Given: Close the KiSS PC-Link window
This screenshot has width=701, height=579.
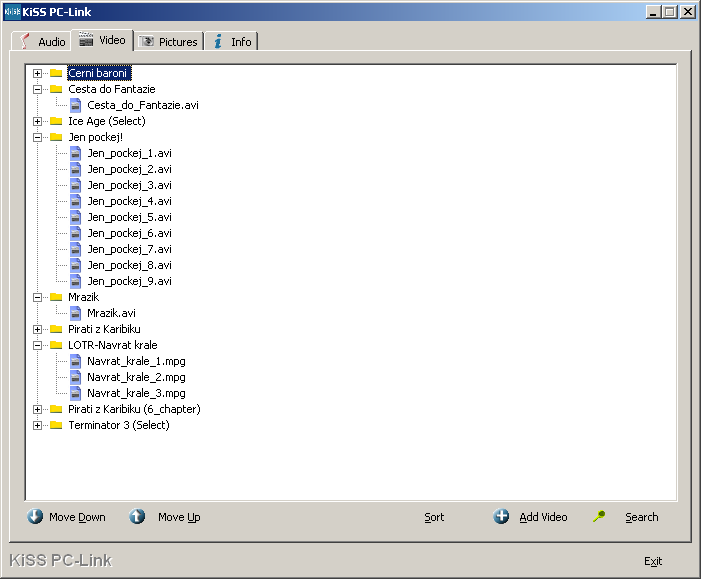Looking at the screenshot, I should click(x=688, y=12).
